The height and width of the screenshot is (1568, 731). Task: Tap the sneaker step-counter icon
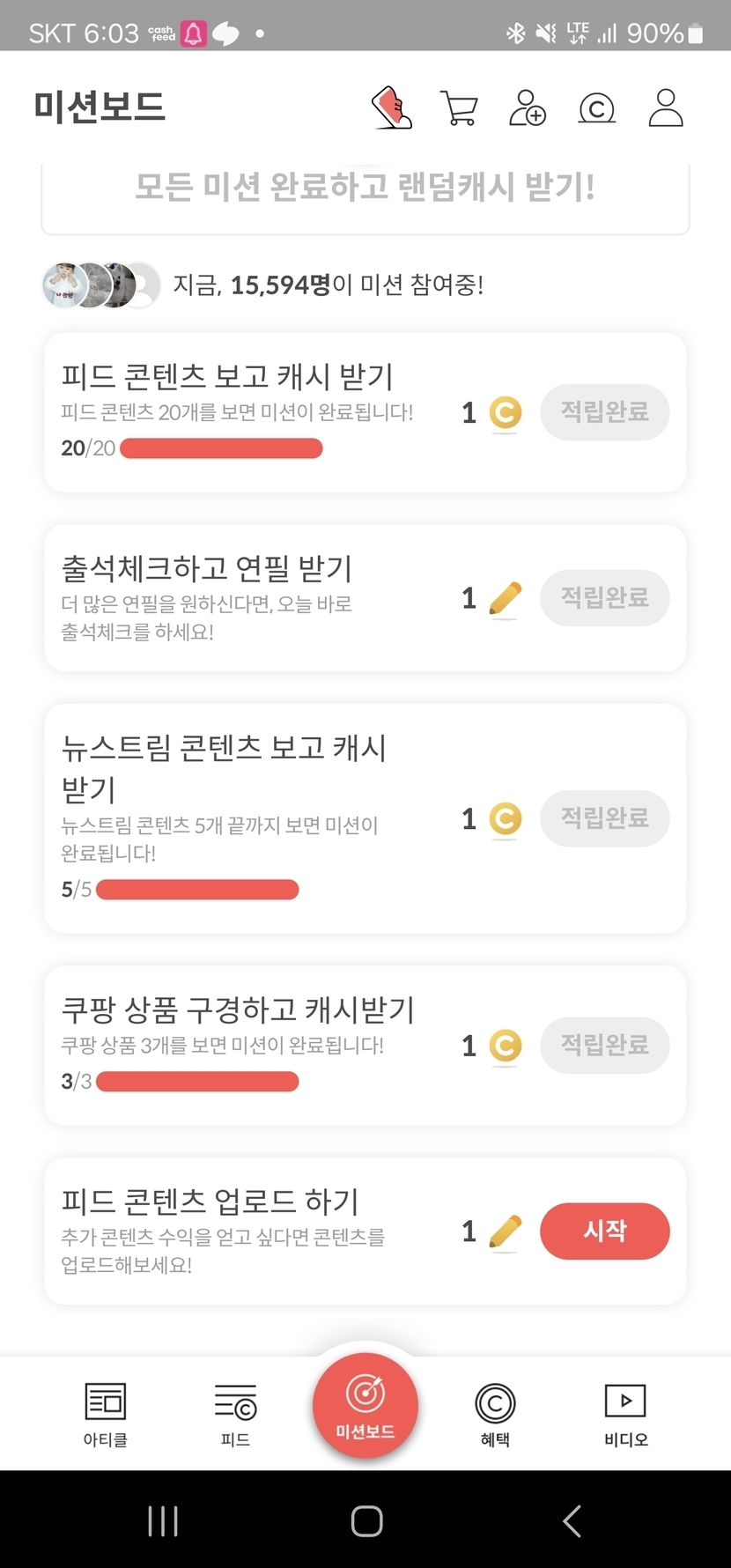coord(392,108)
